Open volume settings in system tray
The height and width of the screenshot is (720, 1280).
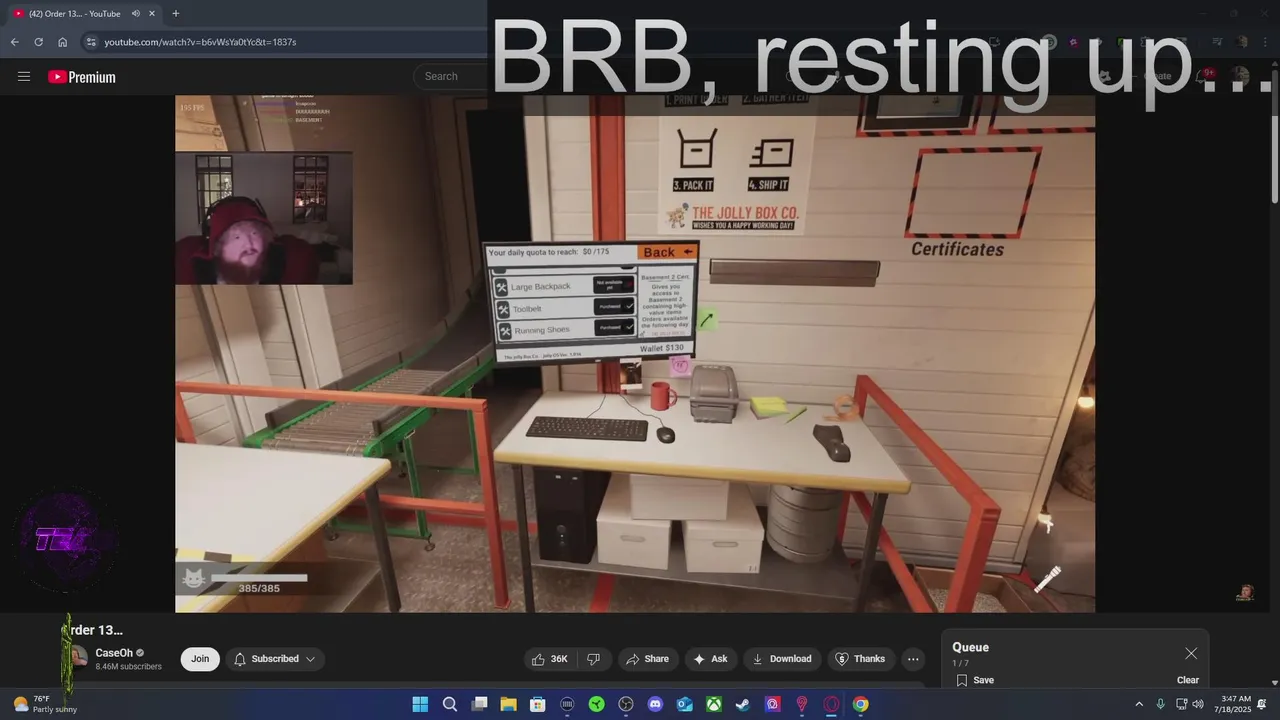point(1198,704)
